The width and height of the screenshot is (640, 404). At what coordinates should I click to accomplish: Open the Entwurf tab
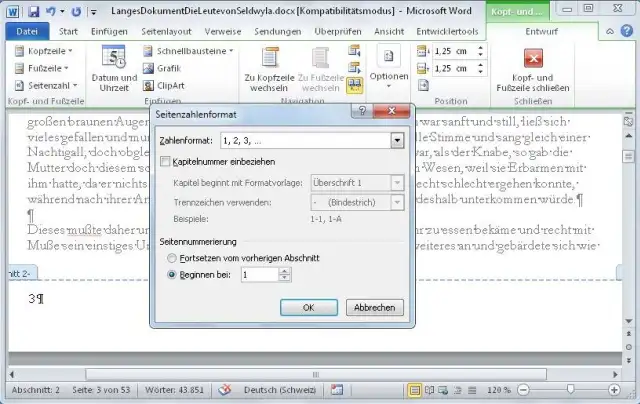pyautogui.click(x=541, y=31)
